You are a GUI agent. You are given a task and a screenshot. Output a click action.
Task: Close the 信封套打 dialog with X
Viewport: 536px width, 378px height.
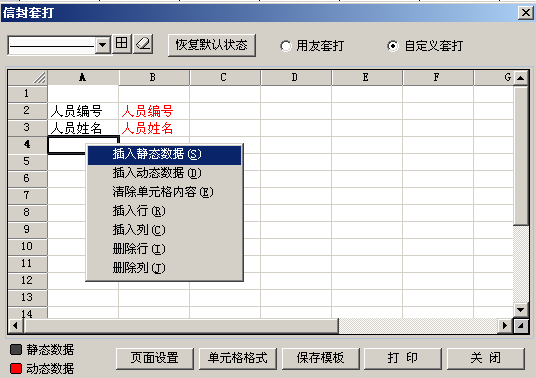click(526, 13)
